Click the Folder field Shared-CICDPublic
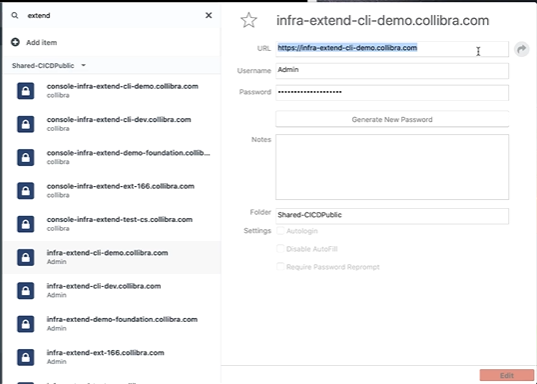The height and width of the screenshot is (384, 537). click(x=392, y=216)
